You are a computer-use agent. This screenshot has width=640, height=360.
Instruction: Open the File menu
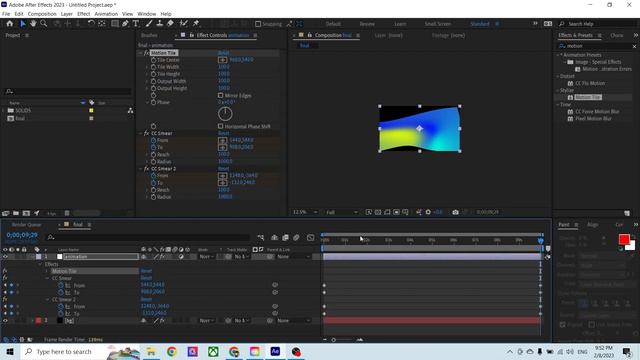point(6,14)
